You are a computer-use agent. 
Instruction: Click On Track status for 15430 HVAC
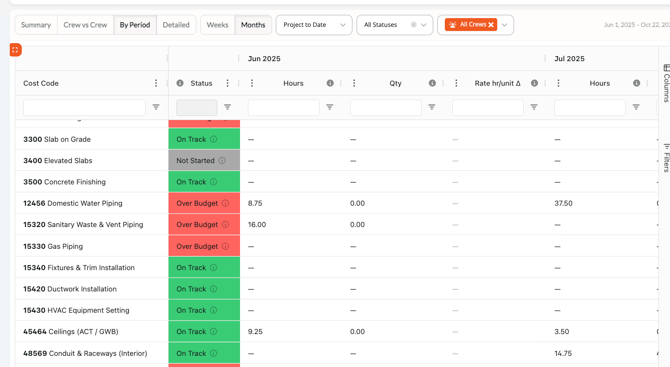coord(204,310)
